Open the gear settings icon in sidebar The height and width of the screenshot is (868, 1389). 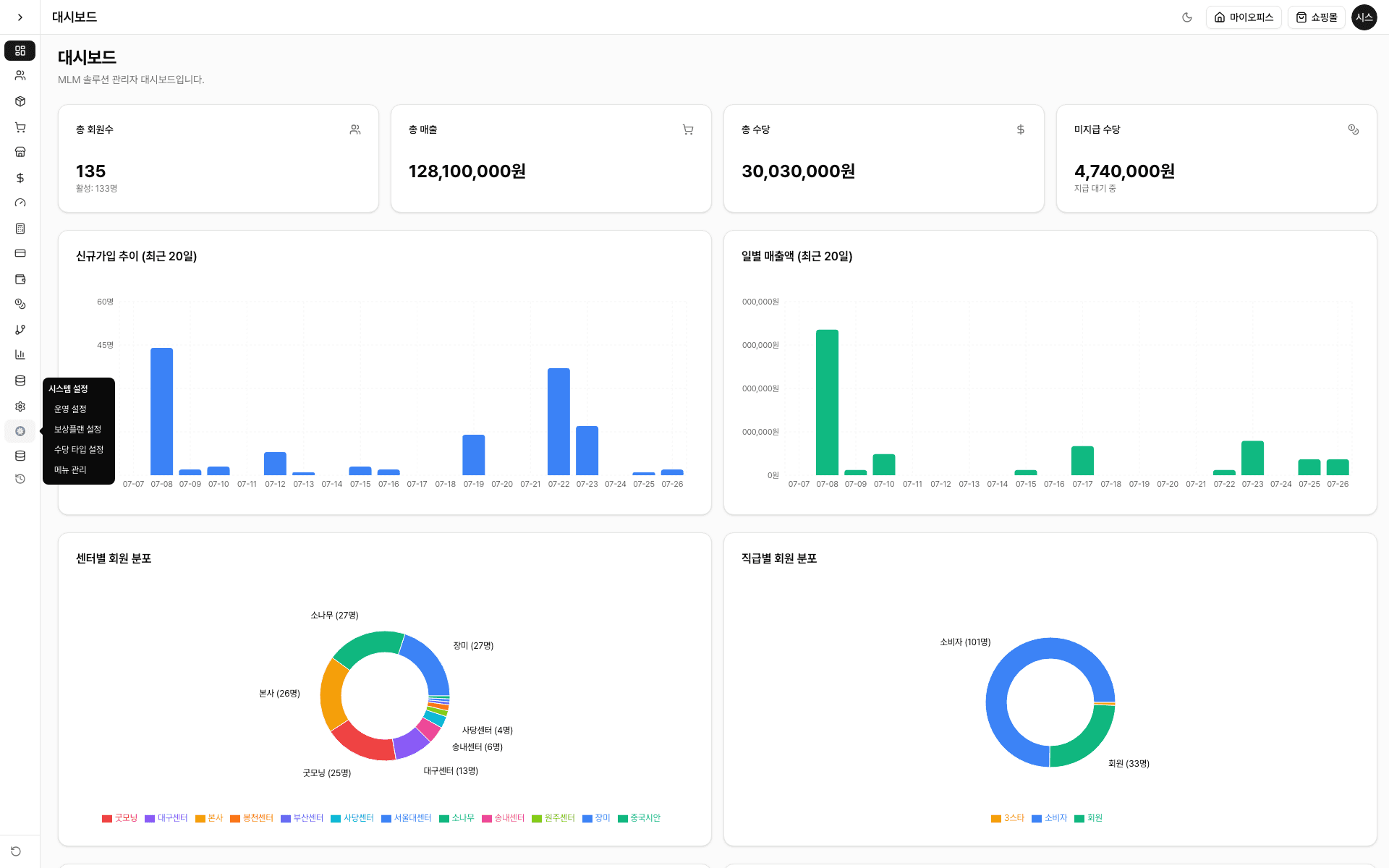click(x=20, y=407)
